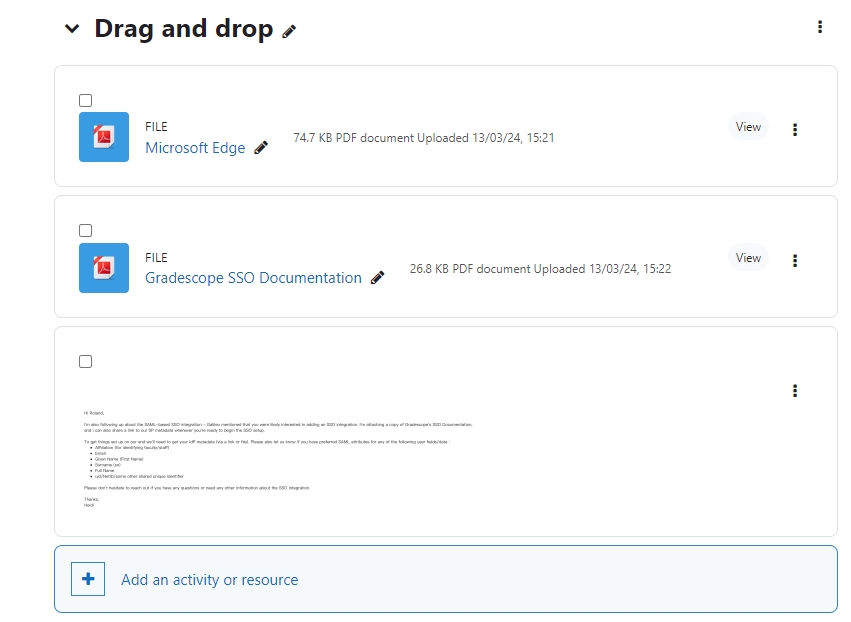
Task: Select the checkbox for Gradescope SSO Documentation
Action: point(85,229)
